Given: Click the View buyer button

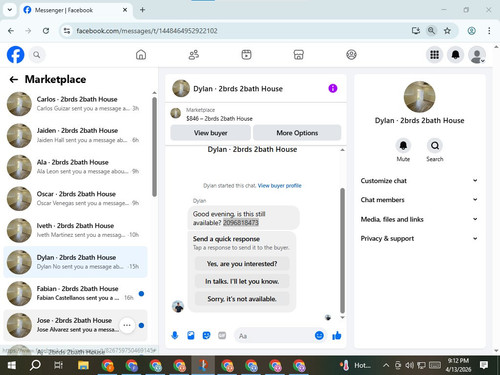Looking at the screenshot, I should click(x=211, y=133).
